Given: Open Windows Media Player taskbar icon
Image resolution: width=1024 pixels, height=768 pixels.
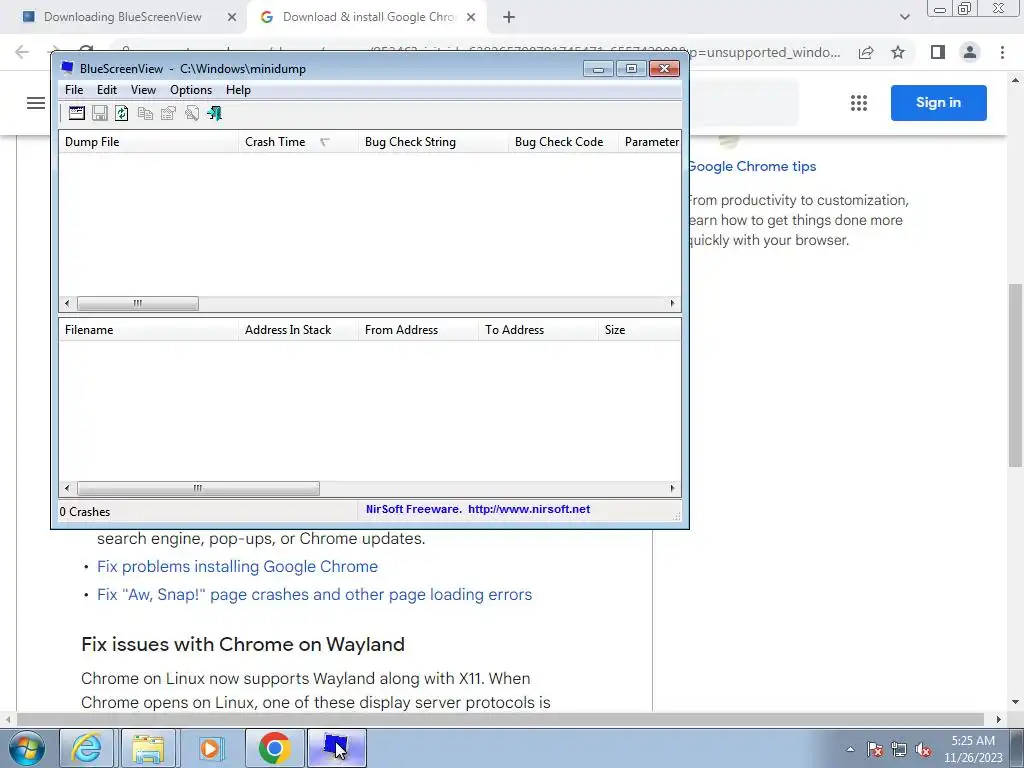Looking at the screenshot, I should (210, 748).
